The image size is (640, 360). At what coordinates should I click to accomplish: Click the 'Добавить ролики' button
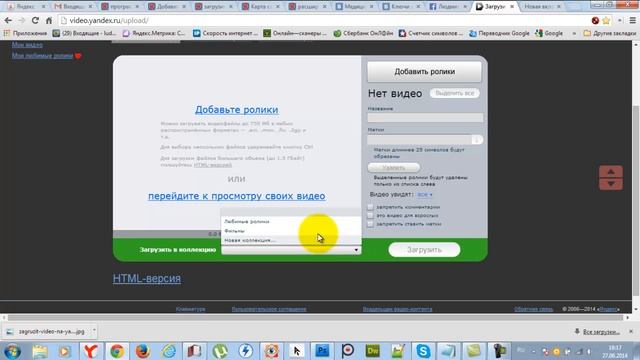[424, 72]
